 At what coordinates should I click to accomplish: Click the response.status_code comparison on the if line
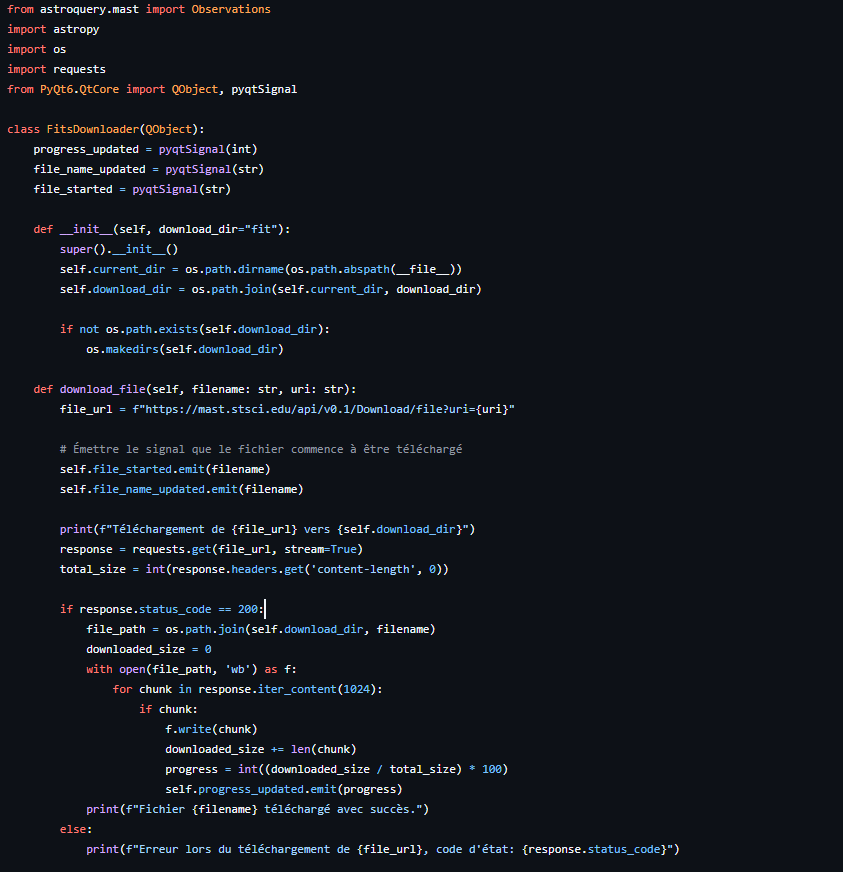[x=154, y=608]
